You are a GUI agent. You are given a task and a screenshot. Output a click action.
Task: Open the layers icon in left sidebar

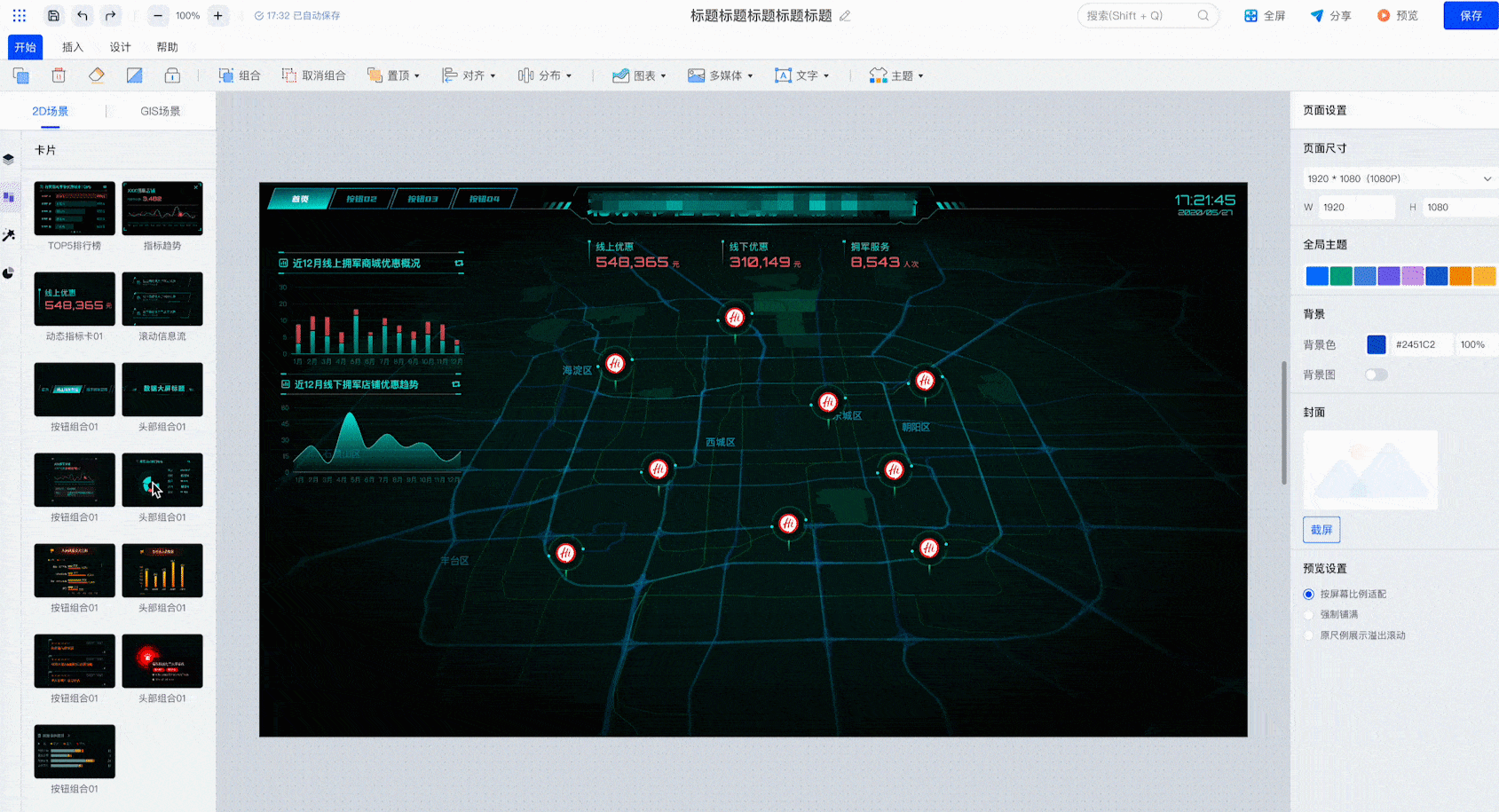click(9, 160)
